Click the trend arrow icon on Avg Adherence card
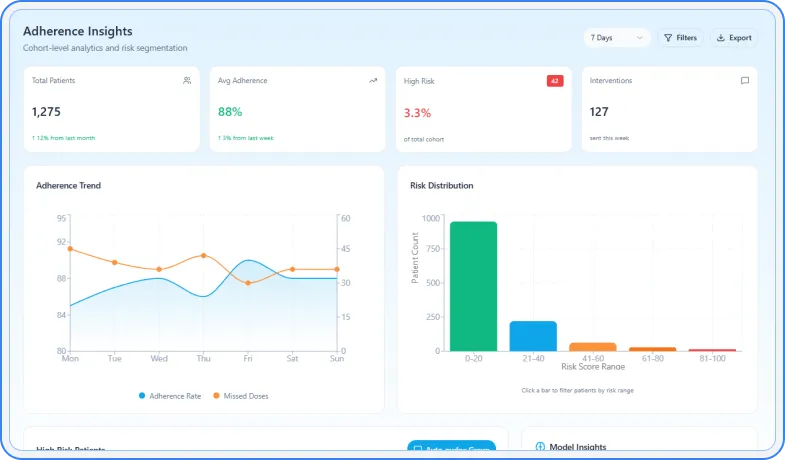 point(373,81)
